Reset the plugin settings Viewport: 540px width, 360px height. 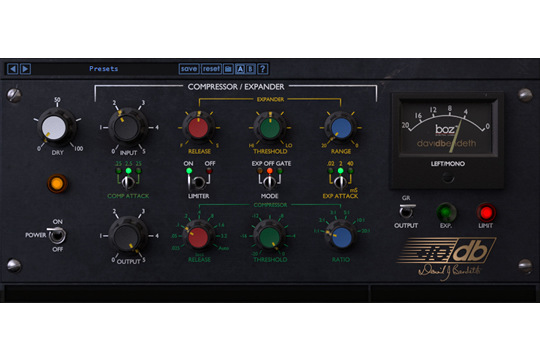(x=211, y=69)
